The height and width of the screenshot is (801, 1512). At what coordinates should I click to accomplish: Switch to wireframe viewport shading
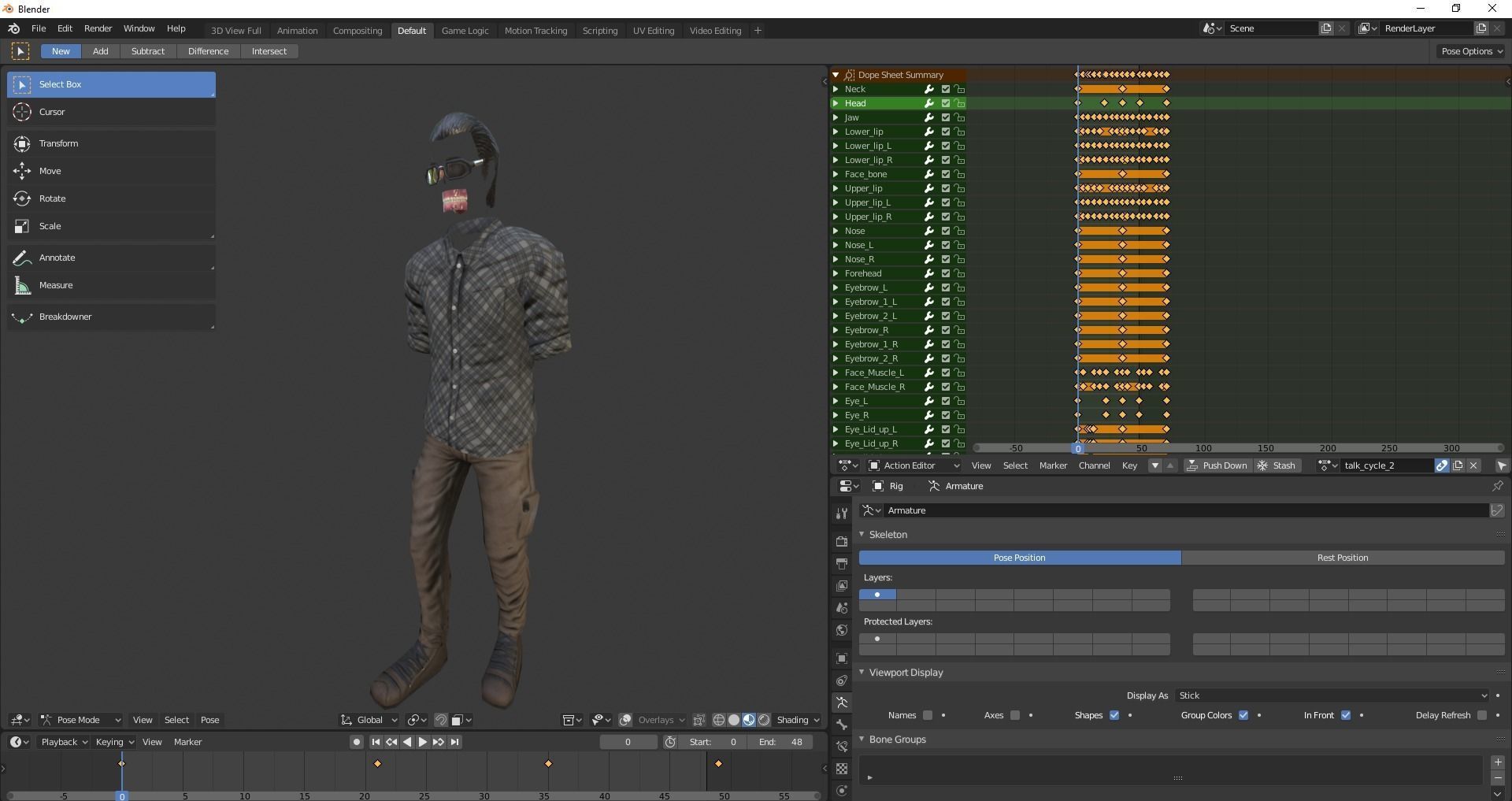pyautogui.click(x=718, y=720)
